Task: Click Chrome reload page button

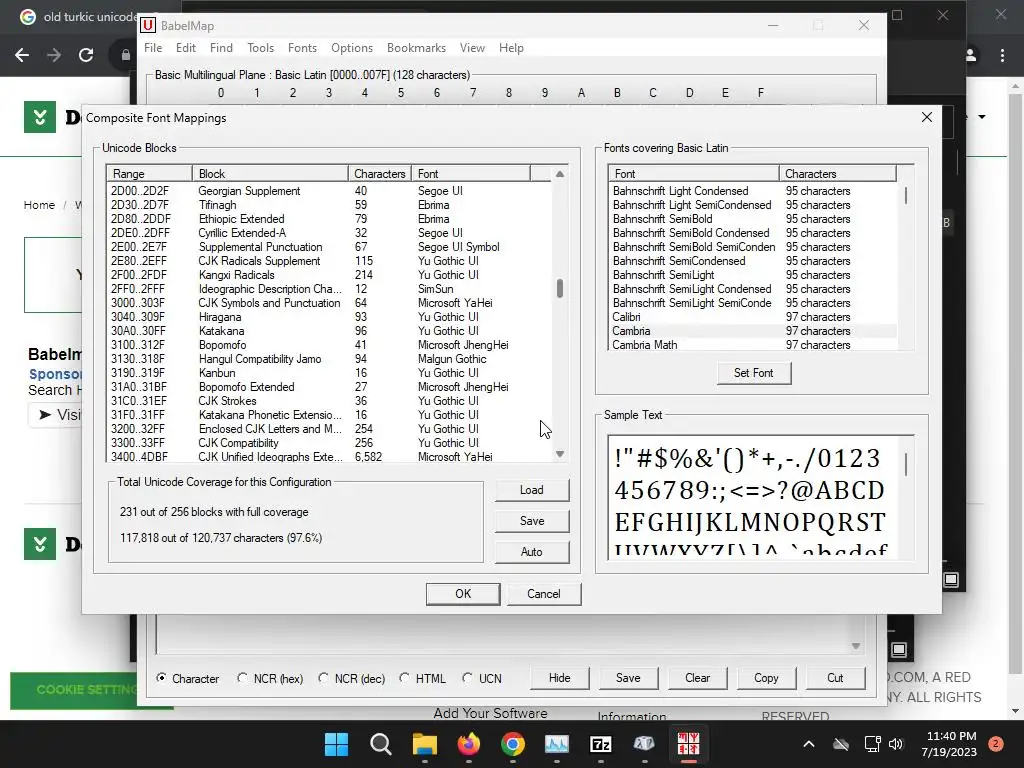Action: 86,55
